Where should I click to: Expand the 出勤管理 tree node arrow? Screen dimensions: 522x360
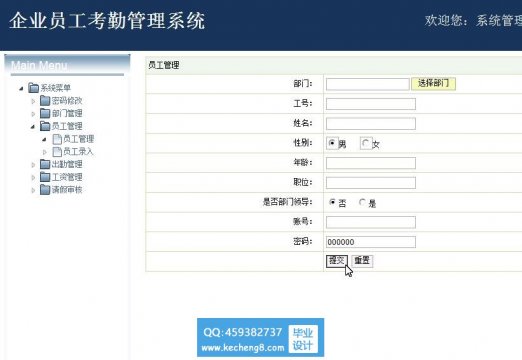tap(33, 165)
